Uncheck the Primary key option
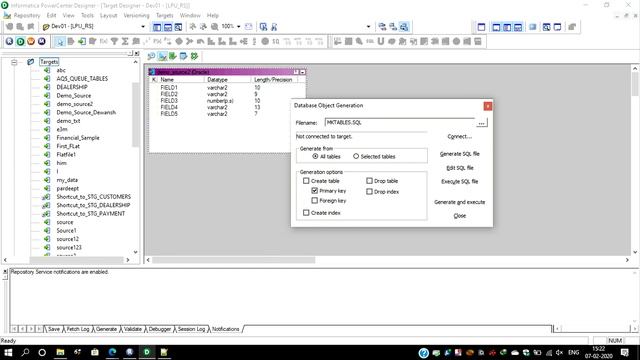This screenshot has height=360, width=640. click(x=315, y=190)
